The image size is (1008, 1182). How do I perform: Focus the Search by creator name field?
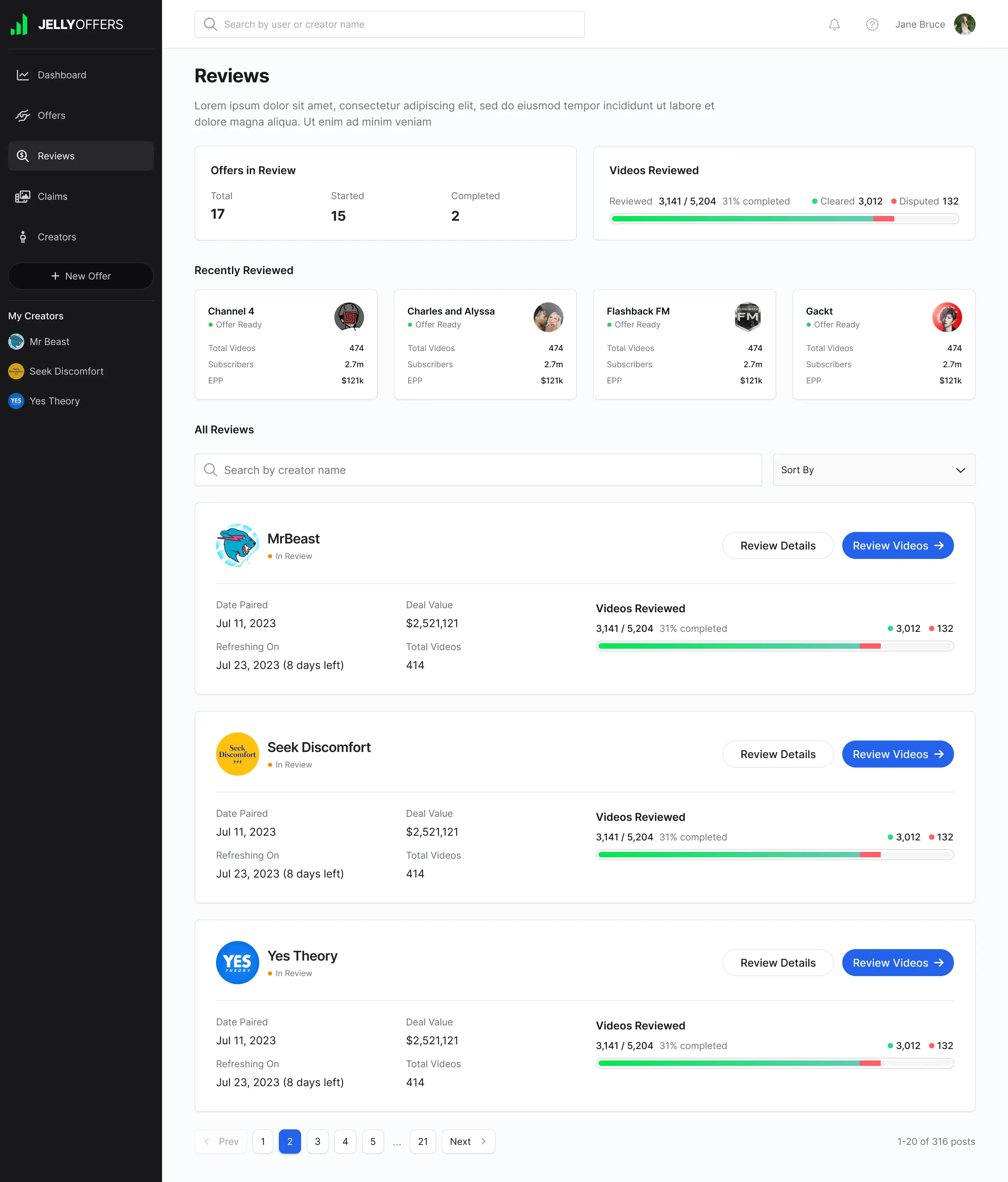[x=478, y=470]
